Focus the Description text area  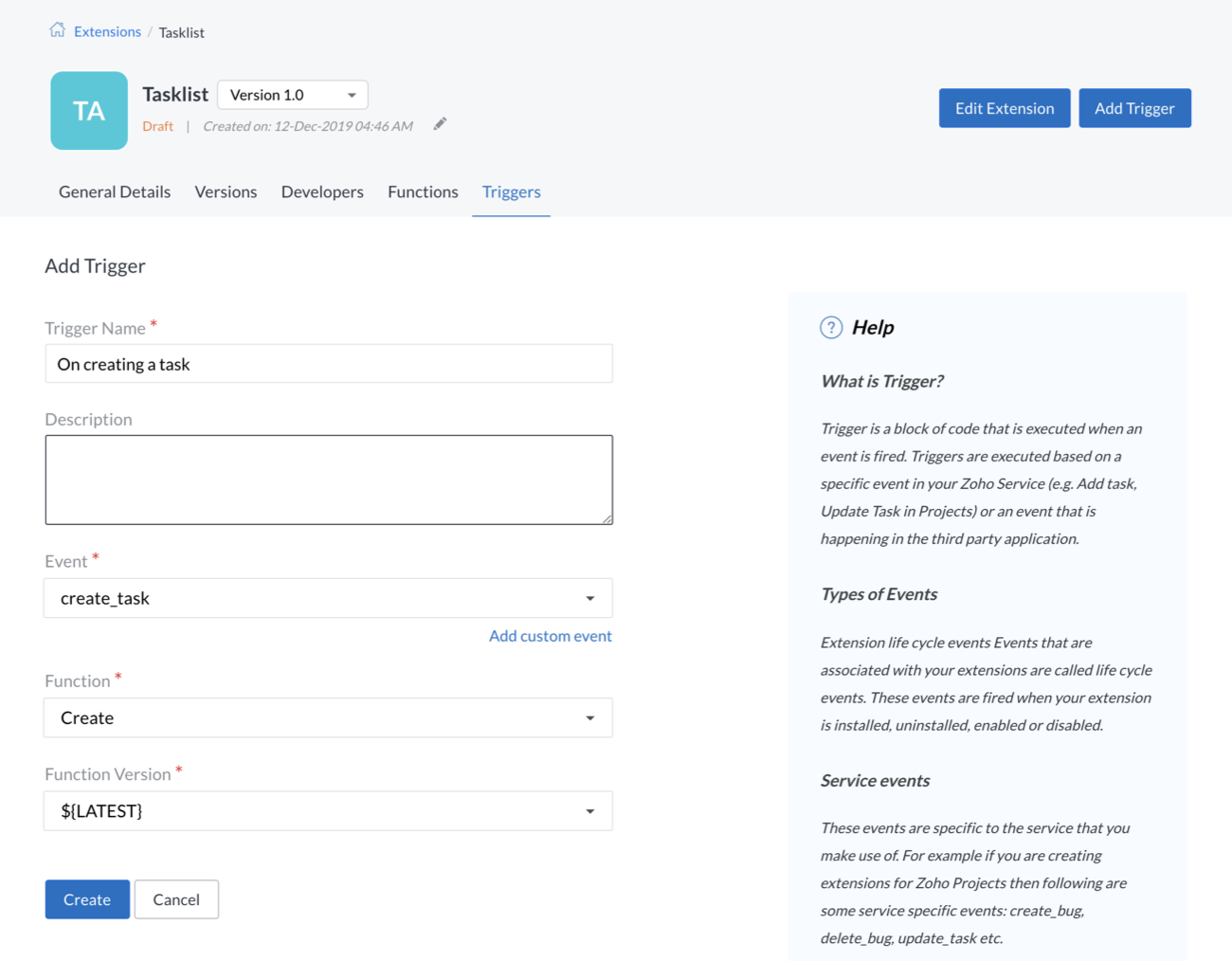[328, 480]
